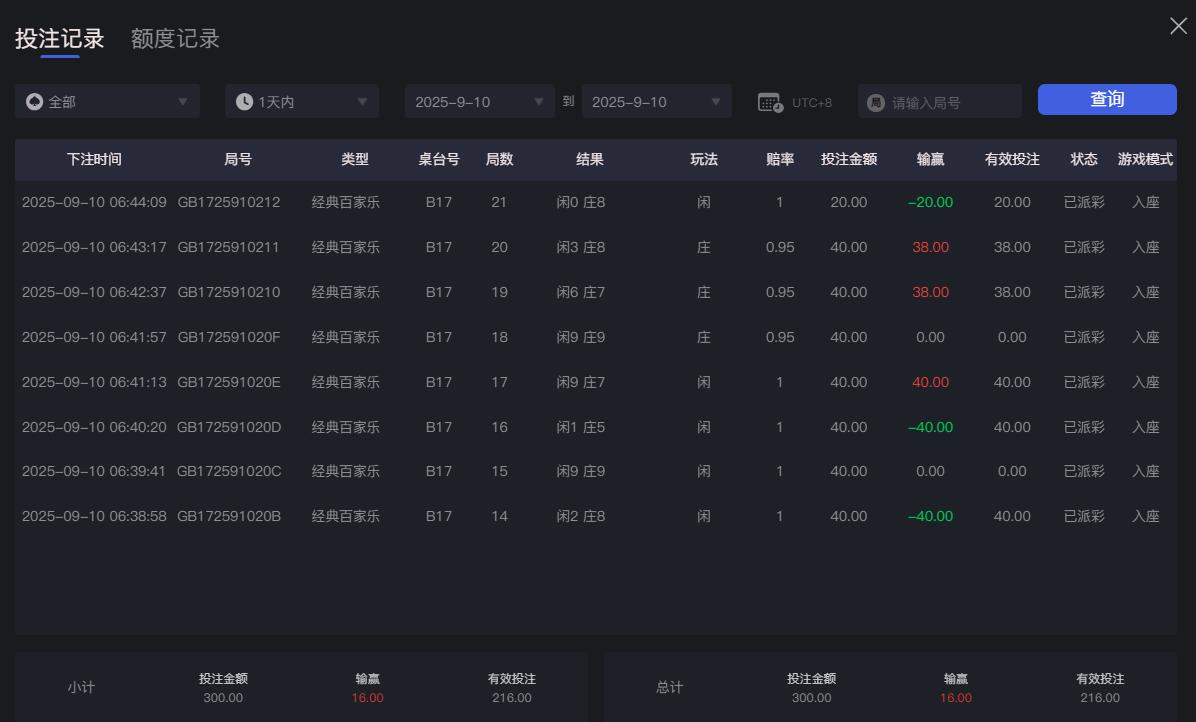This screenshot has width=1196, height=722.
Task: Click the 输赢 column header
Action: coord(929,159)
